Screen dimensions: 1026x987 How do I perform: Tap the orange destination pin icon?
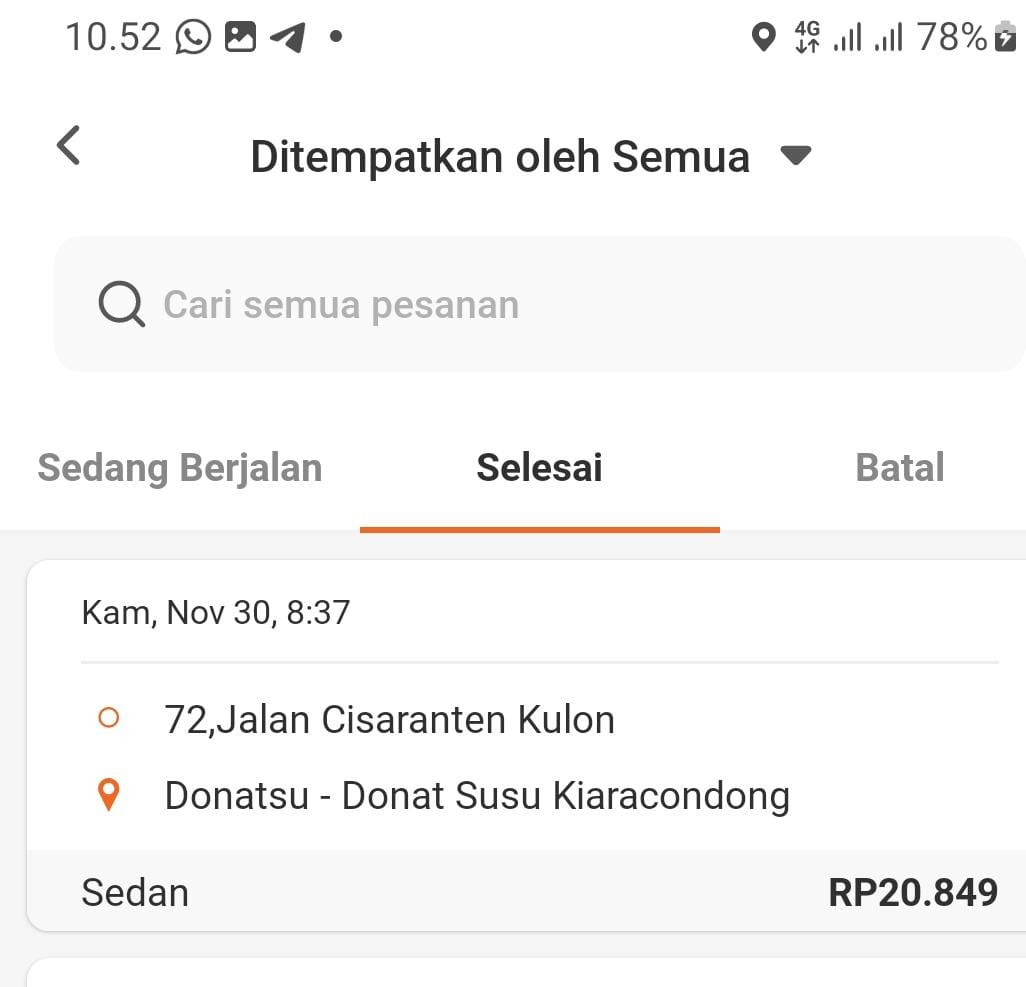click(x=109, y=796)
